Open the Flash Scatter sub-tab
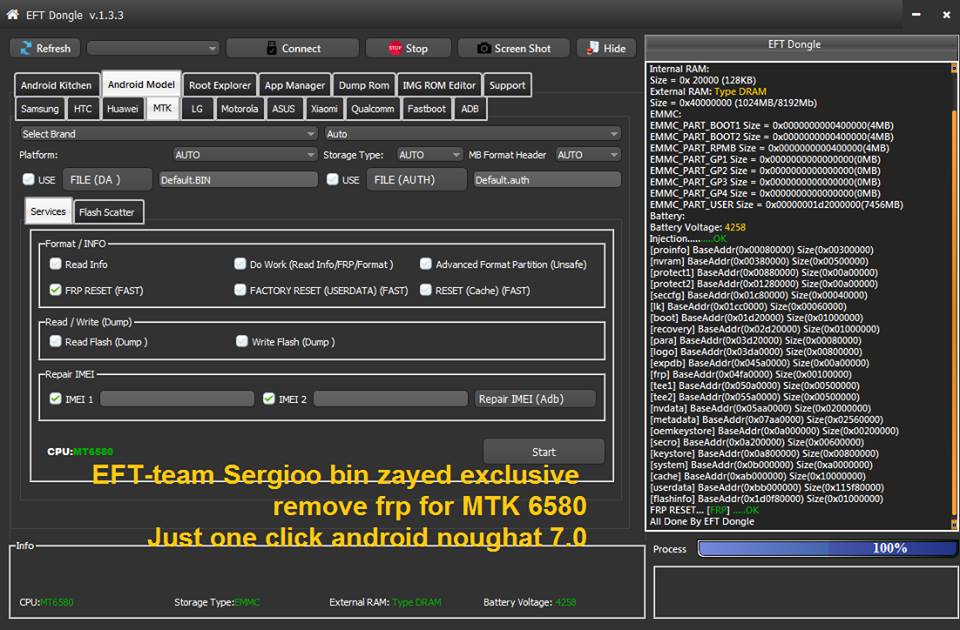 click(107, 212)
